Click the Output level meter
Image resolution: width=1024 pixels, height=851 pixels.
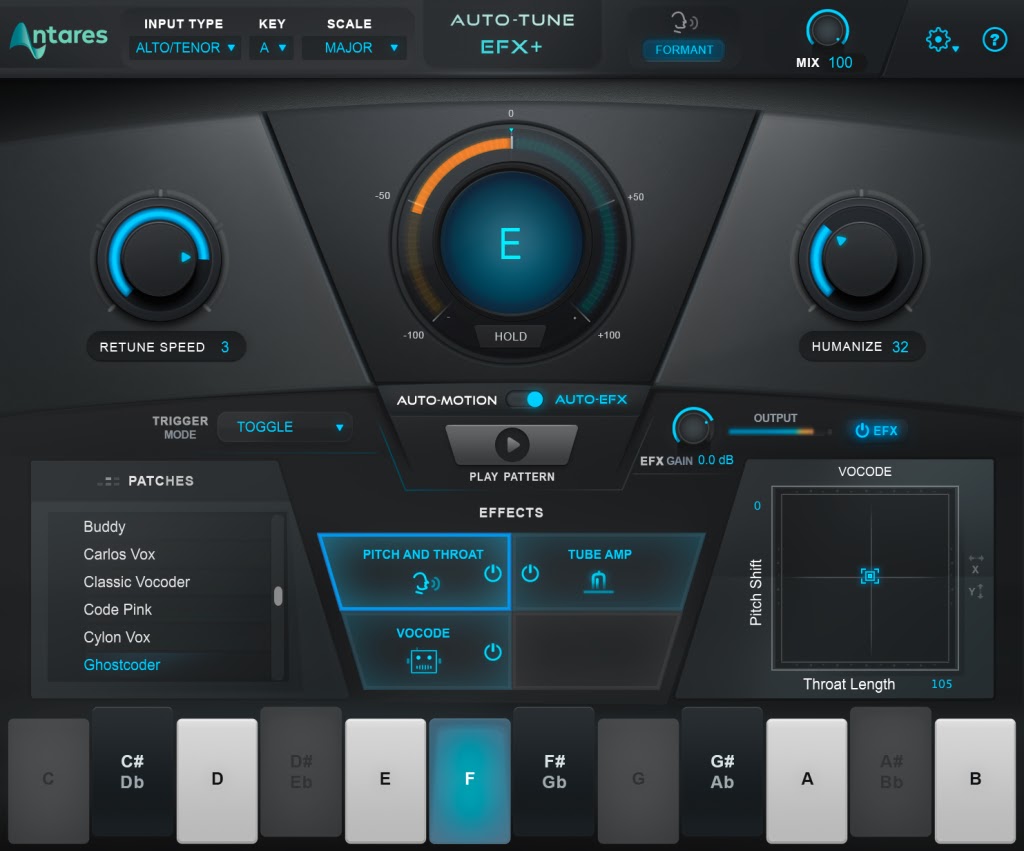pos(780,432)
